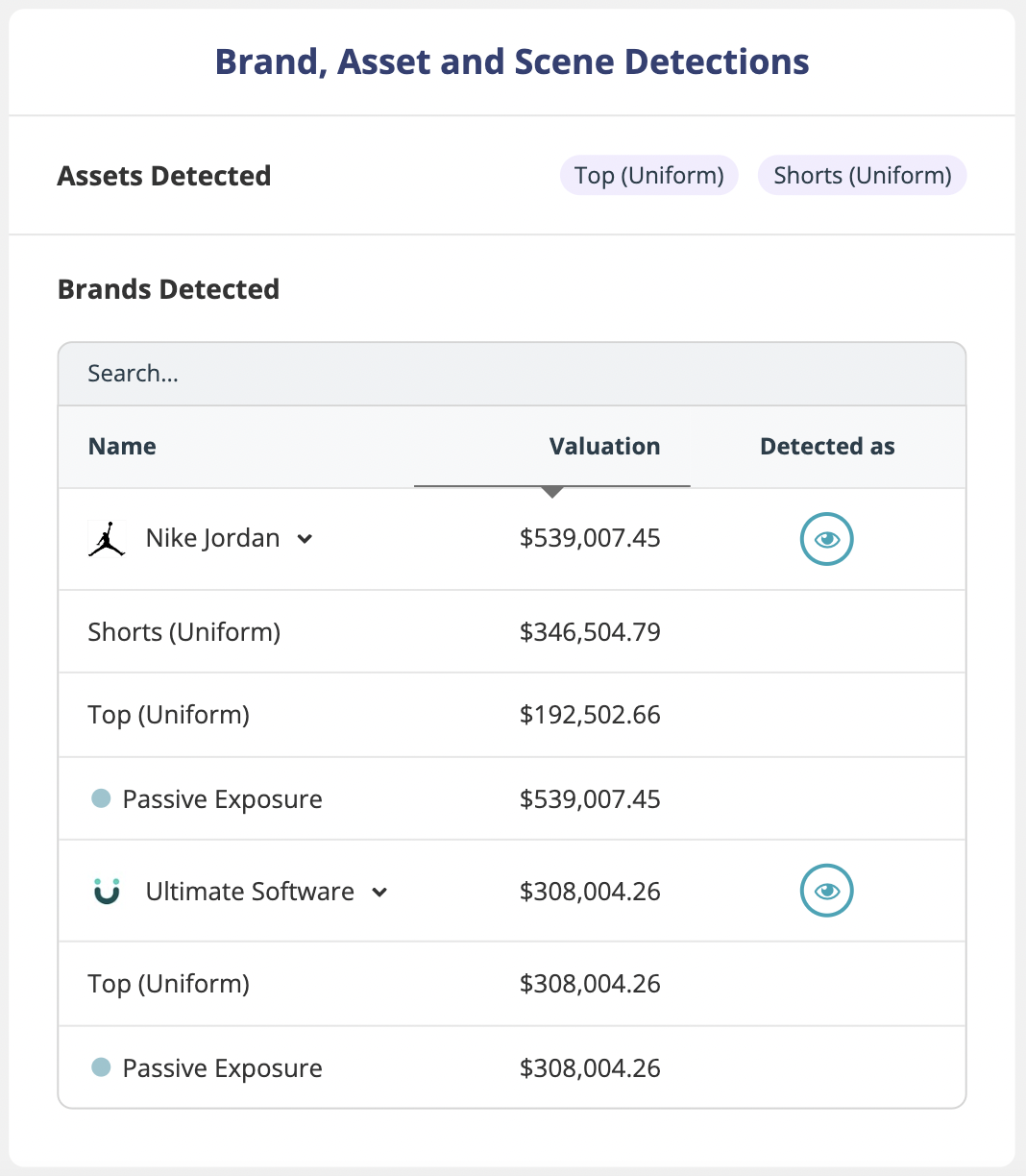Click the Detected as column header

[x=827, y=447]
